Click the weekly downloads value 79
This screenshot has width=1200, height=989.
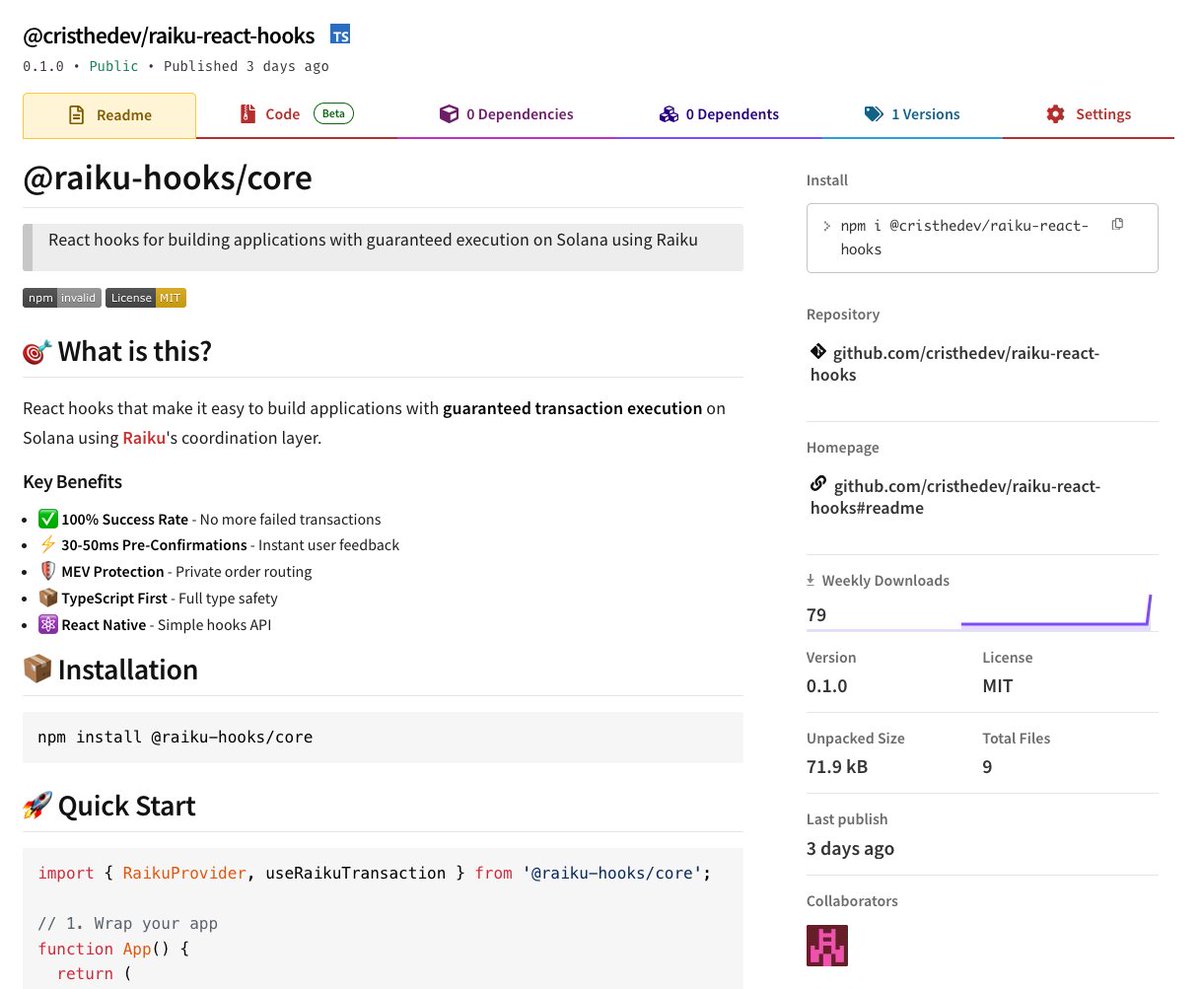[x=816, y=615]
